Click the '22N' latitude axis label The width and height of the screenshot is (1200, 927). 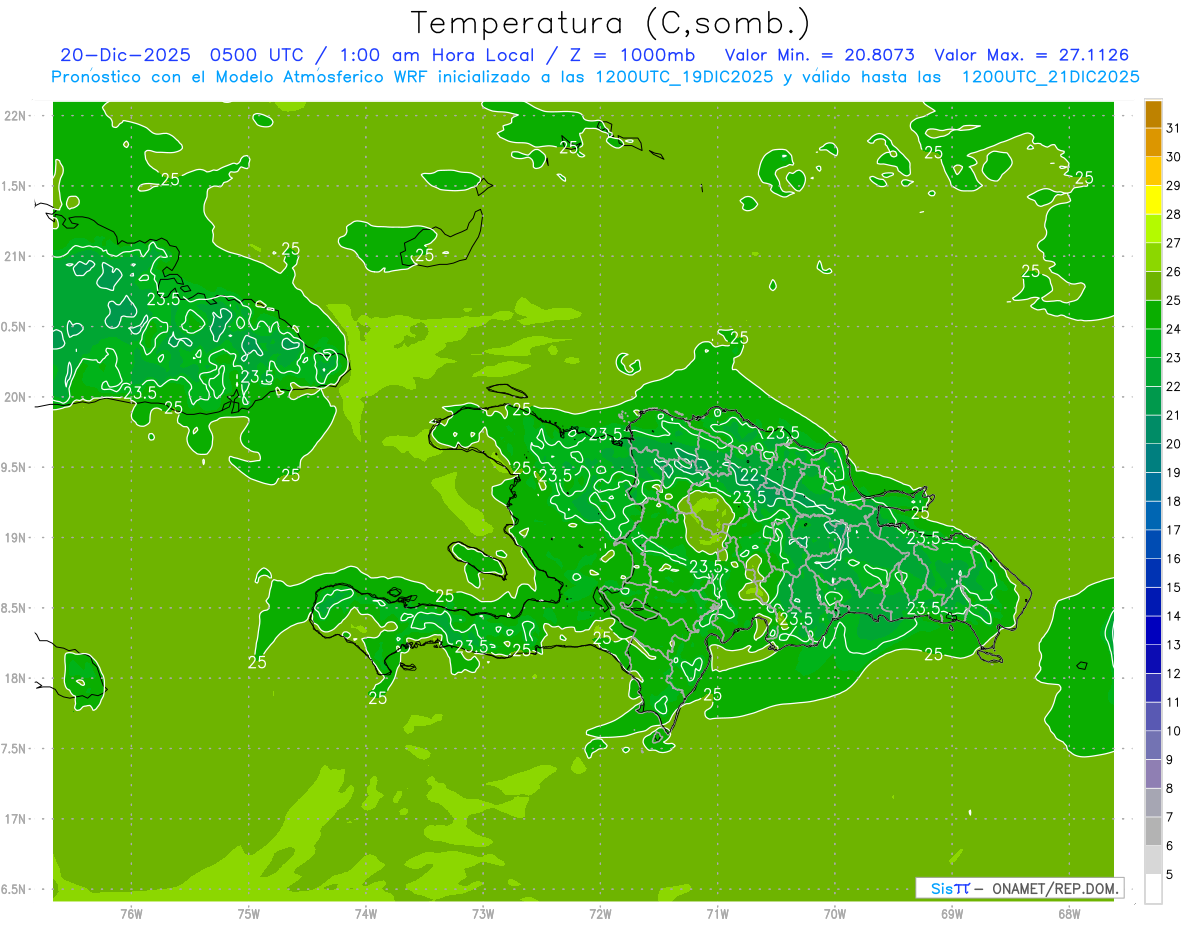click(16, 116)
